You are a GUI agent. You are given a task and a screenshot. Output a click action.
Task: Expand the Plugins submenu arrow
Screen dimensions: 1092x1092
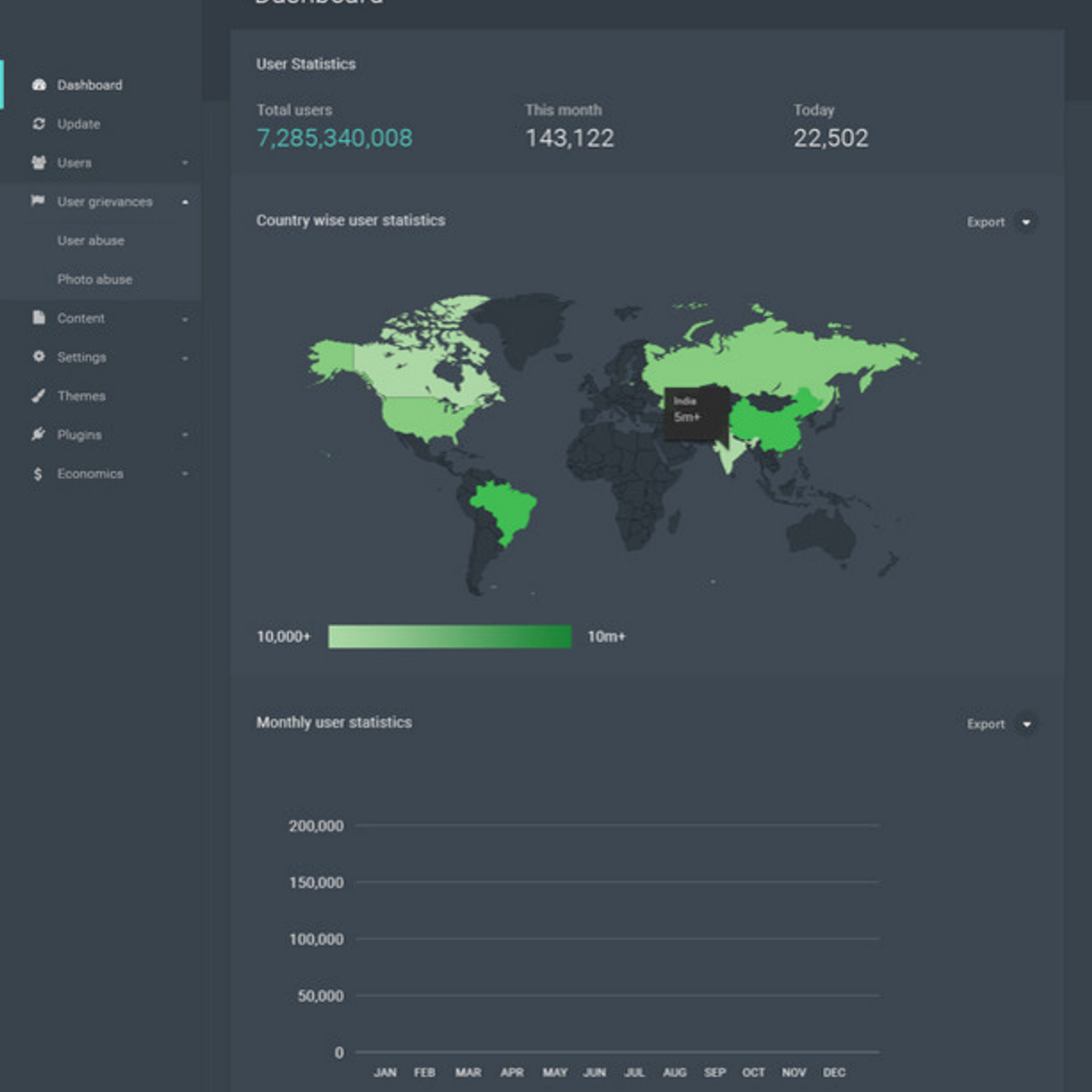click(x=185, y=435)
